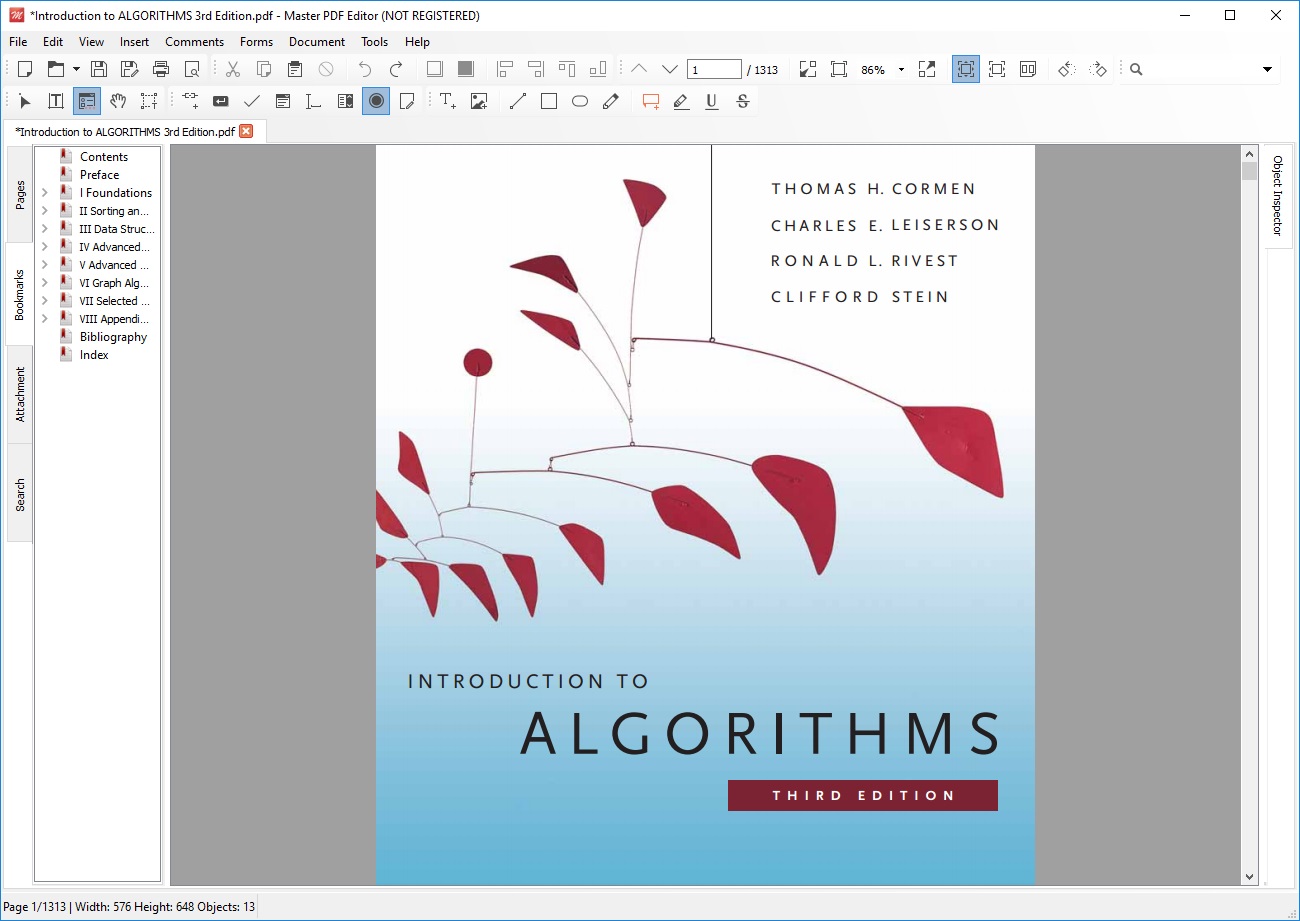Expand the III Data Structures bookmark
Screen dimensions: 1300x921
[44, 229]
